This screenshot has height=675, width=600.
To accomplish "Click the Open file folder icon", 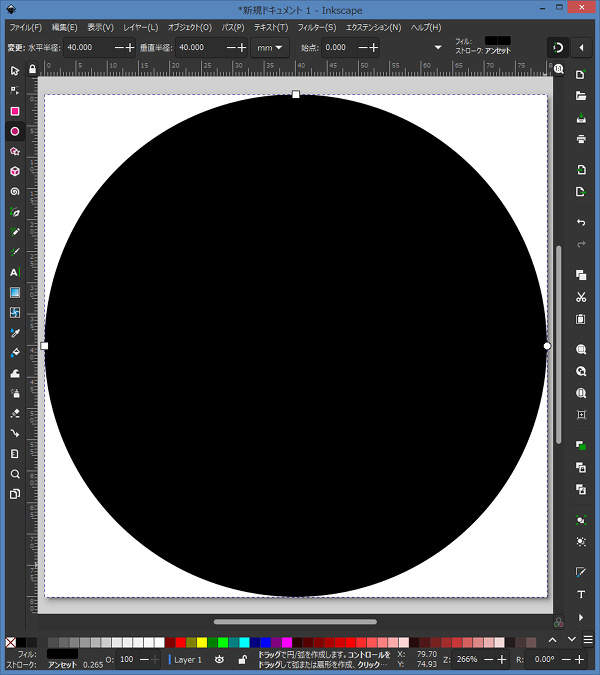I will [581, 96].
